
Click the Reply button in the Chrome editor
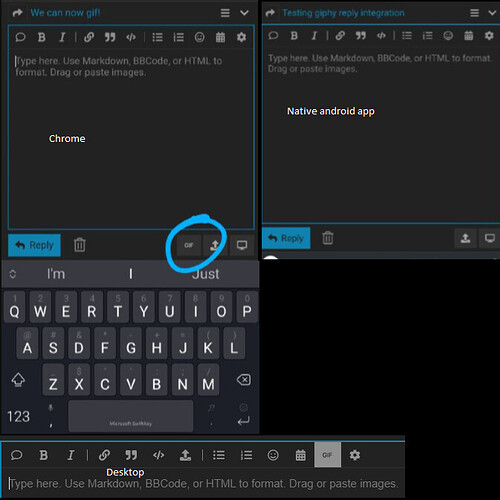pyautogui.click(x=34, y=245)
